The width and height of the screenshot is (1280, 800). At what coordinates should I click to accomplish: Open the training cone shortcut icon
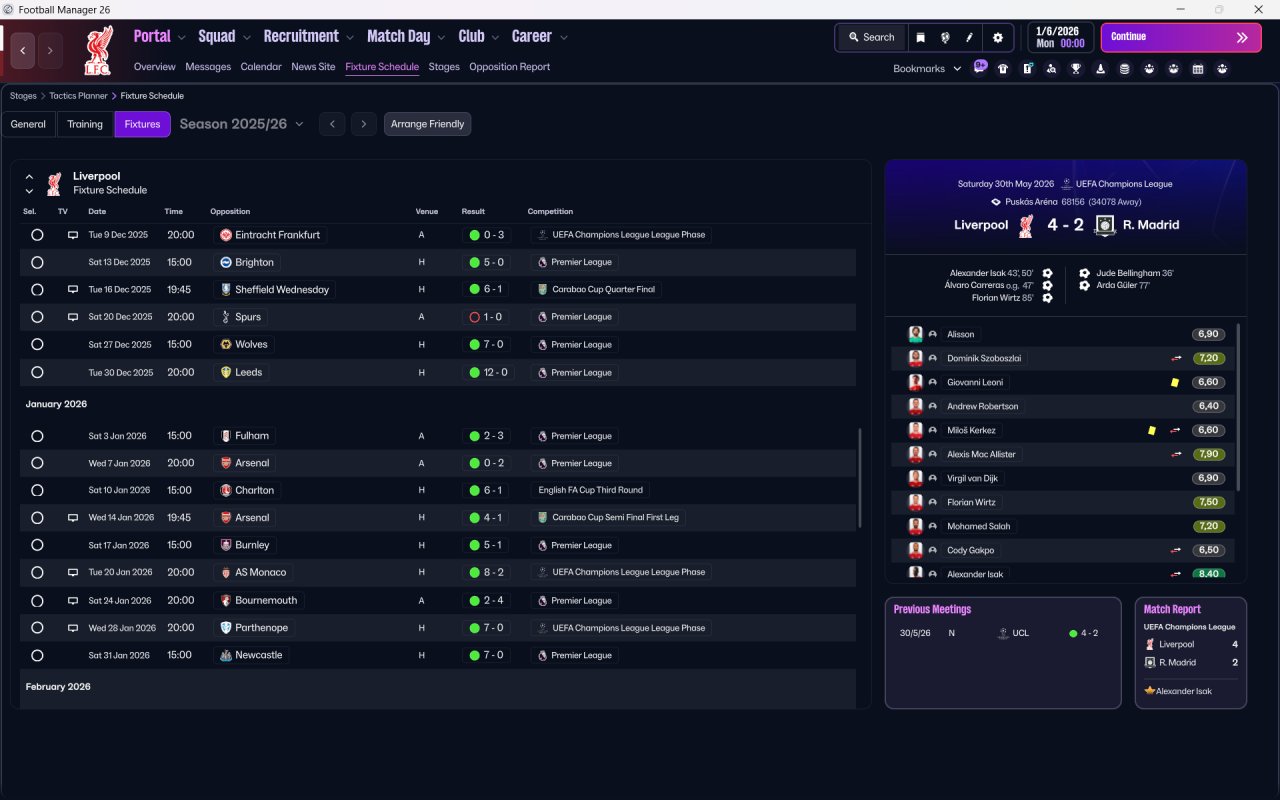click(x=1100, y=69)
